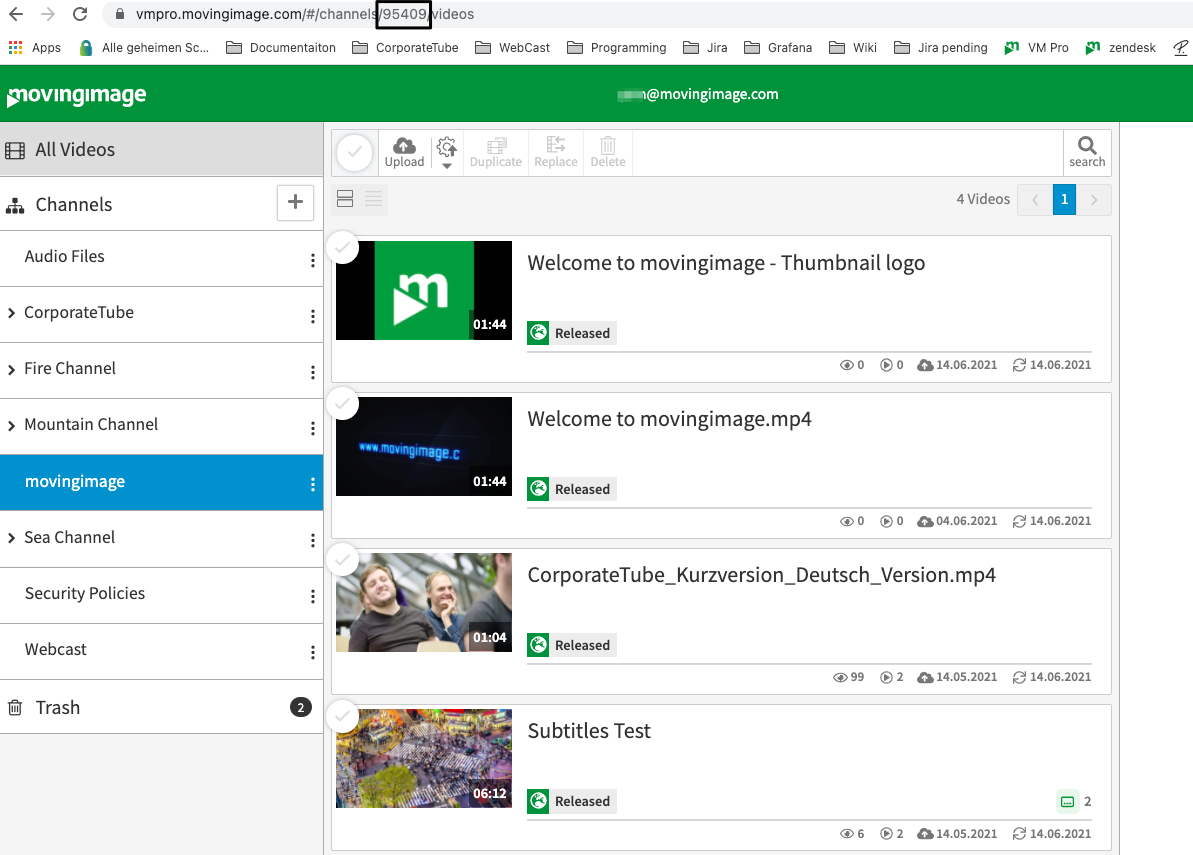Click the movingimage logo in header

pyautogui.click(x=76, y=96)
